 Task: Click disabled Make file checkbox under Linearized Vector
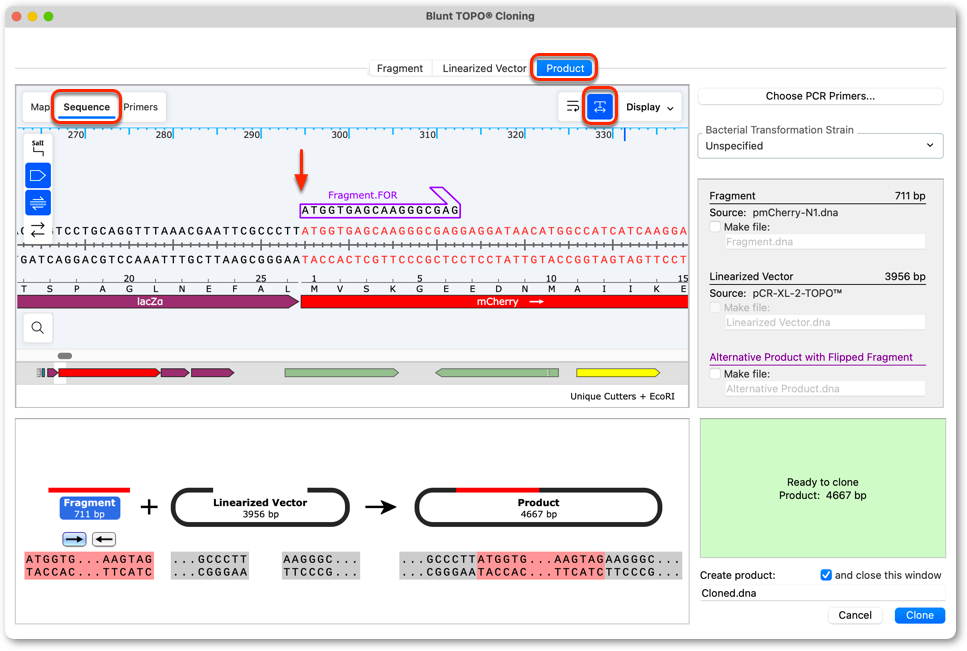(715, 308)
